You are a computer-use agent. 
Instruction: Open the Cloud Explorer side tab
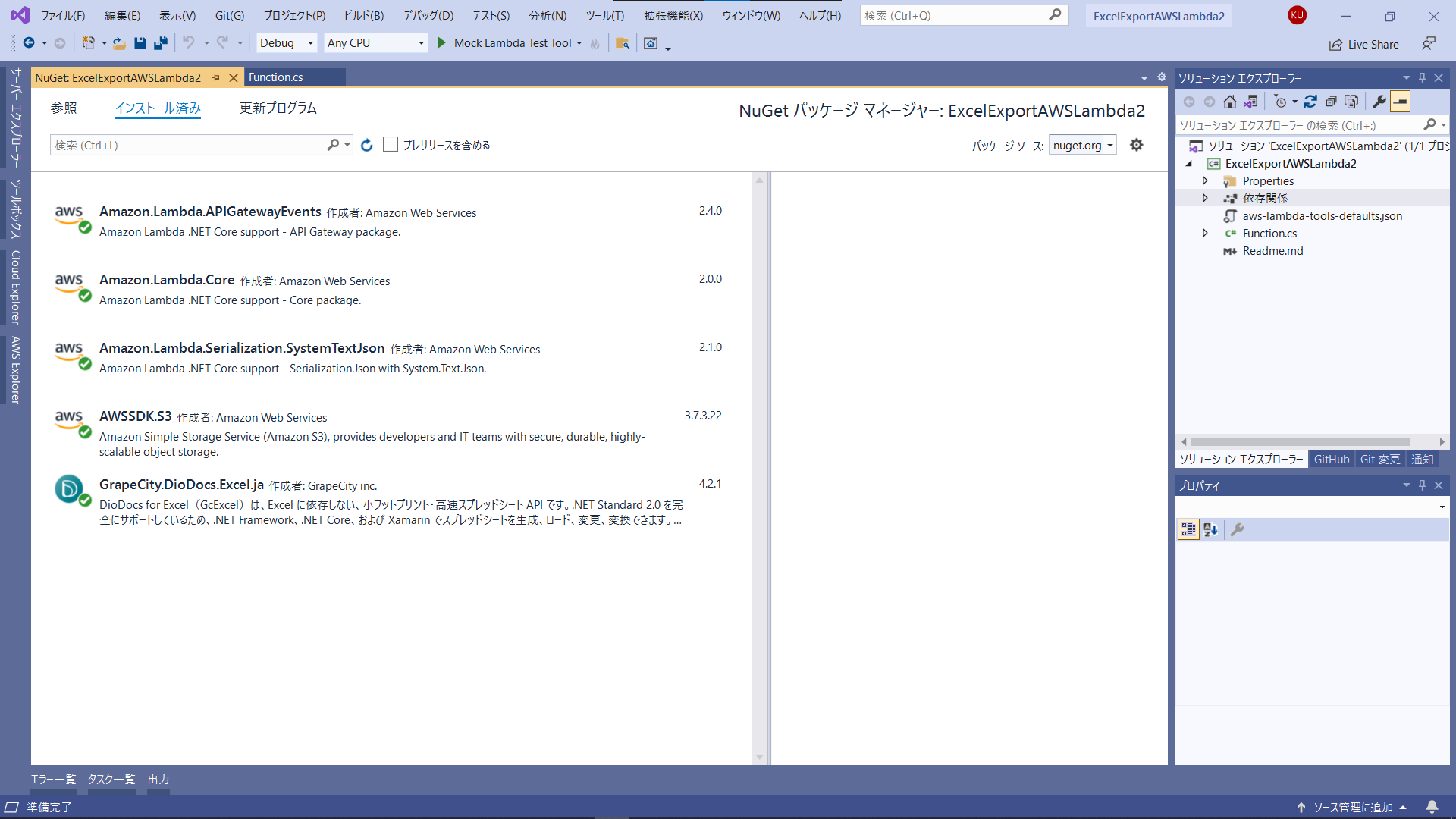coord(15,287)
